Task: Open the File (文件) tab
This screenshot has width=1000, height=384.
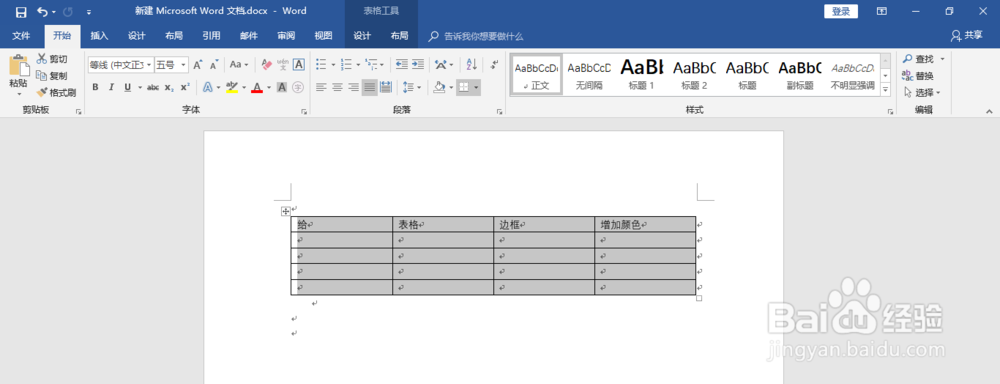Action: click(x=21, y=36)
